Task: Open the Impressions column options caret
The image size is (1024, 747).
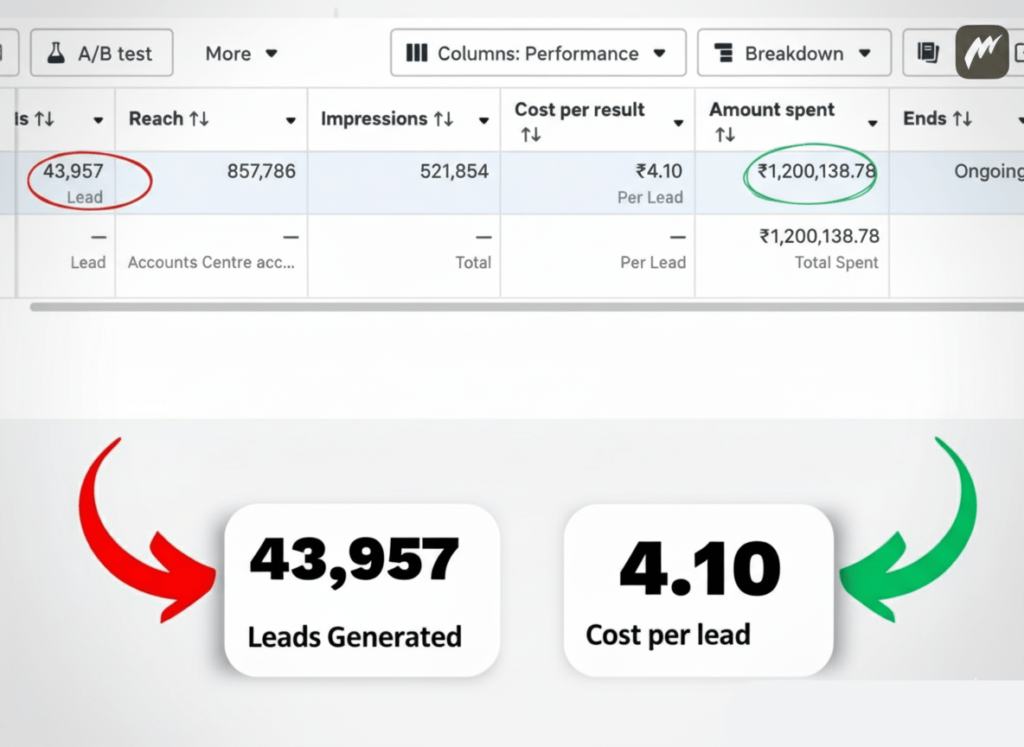Action: pos(483,121)
